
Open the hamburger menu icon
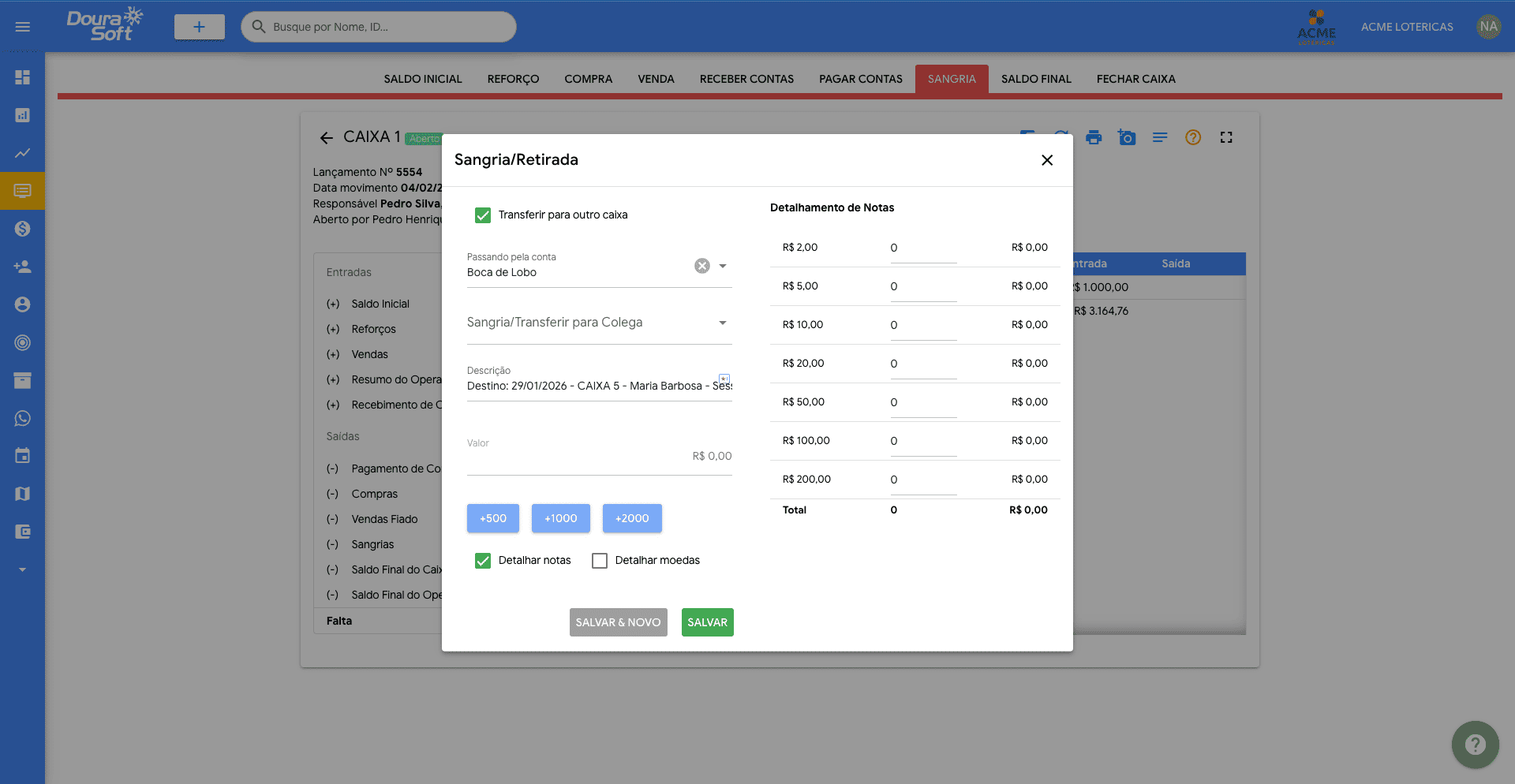[22, 27]
